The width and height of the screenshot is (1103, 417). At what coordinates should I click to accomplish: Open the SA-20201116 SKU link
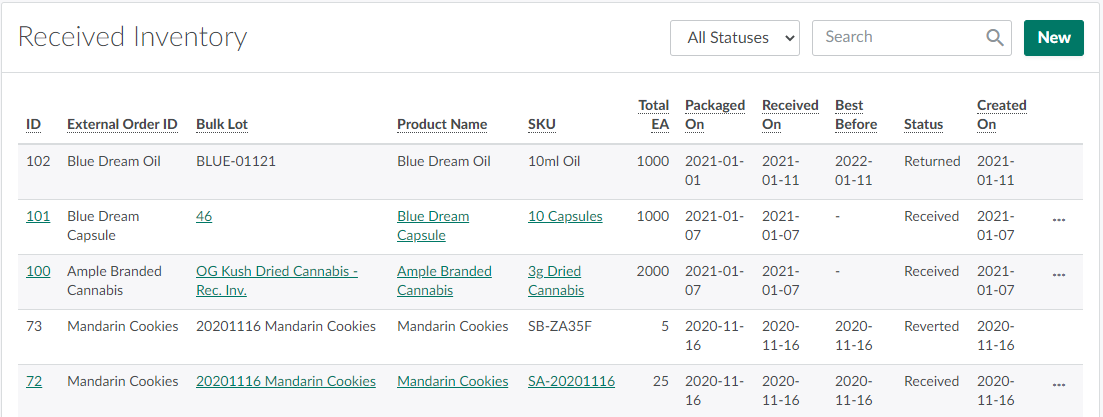coord(571,381)
